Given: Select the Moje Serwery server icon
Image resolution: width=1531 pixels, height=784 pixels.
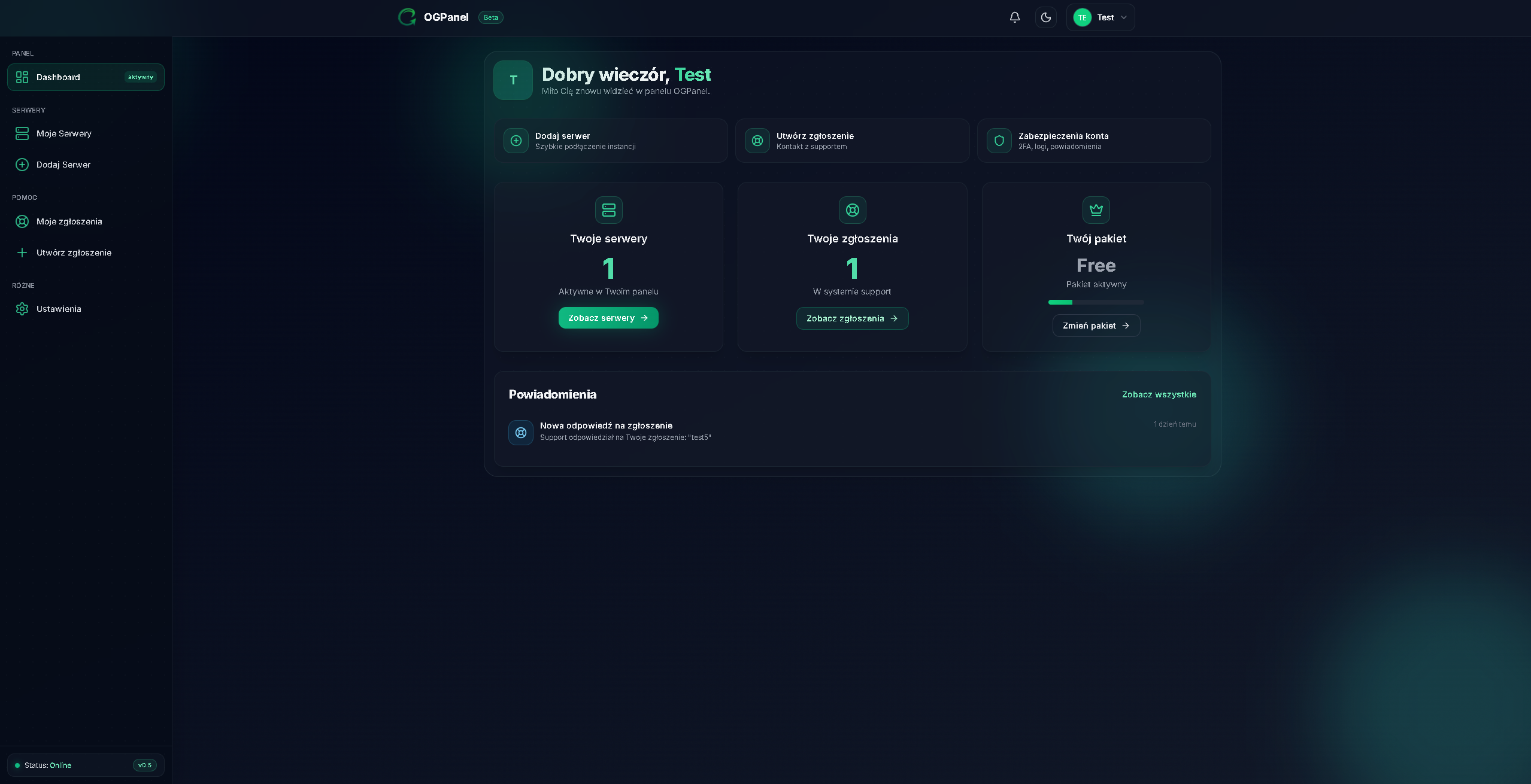Looking at the screenshot, I should (x=22, y=133).
